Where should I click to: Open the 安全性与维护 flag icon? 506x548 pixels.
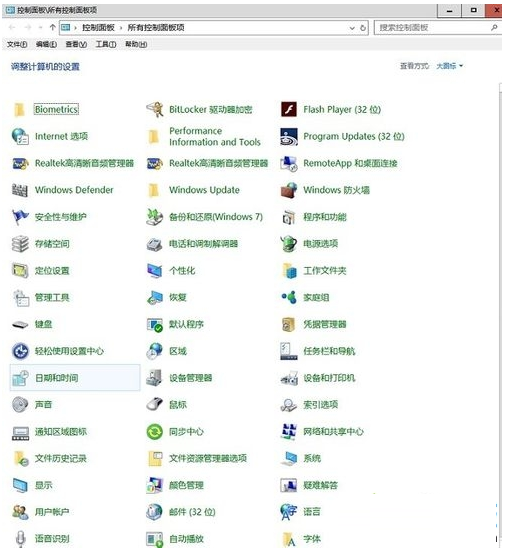[20, 217]
